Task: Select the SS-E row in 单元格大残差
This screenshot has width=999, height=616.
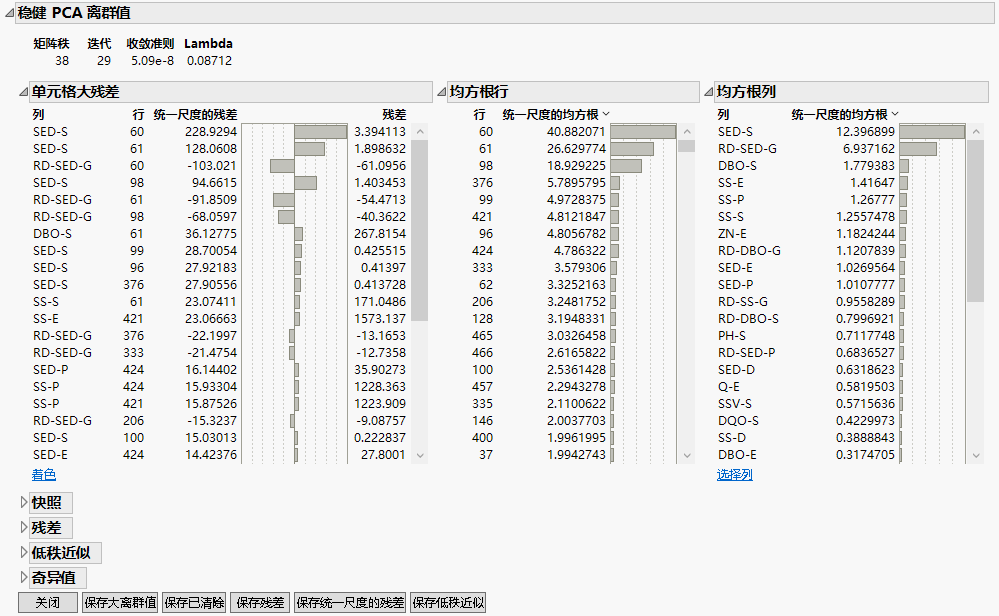Action: [50, 319]
